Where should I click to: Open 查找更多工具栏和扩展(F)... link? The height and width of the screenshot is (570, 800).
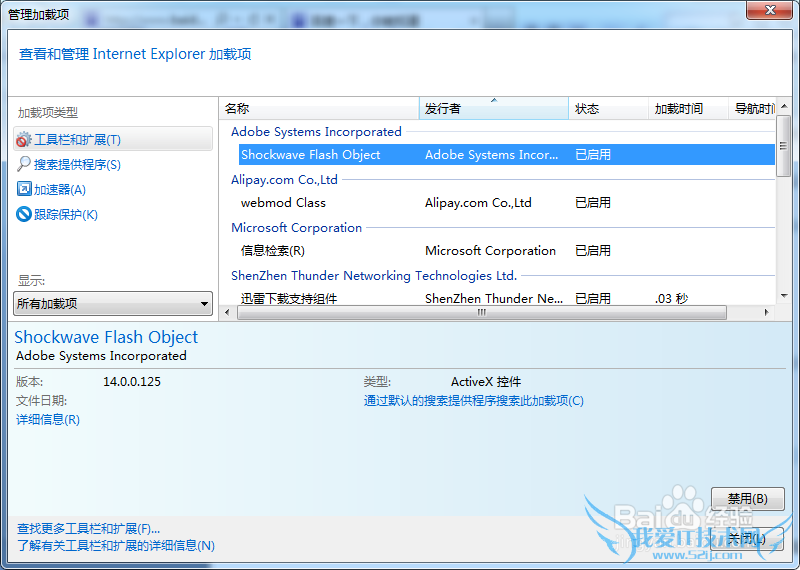tap(88, 529)
